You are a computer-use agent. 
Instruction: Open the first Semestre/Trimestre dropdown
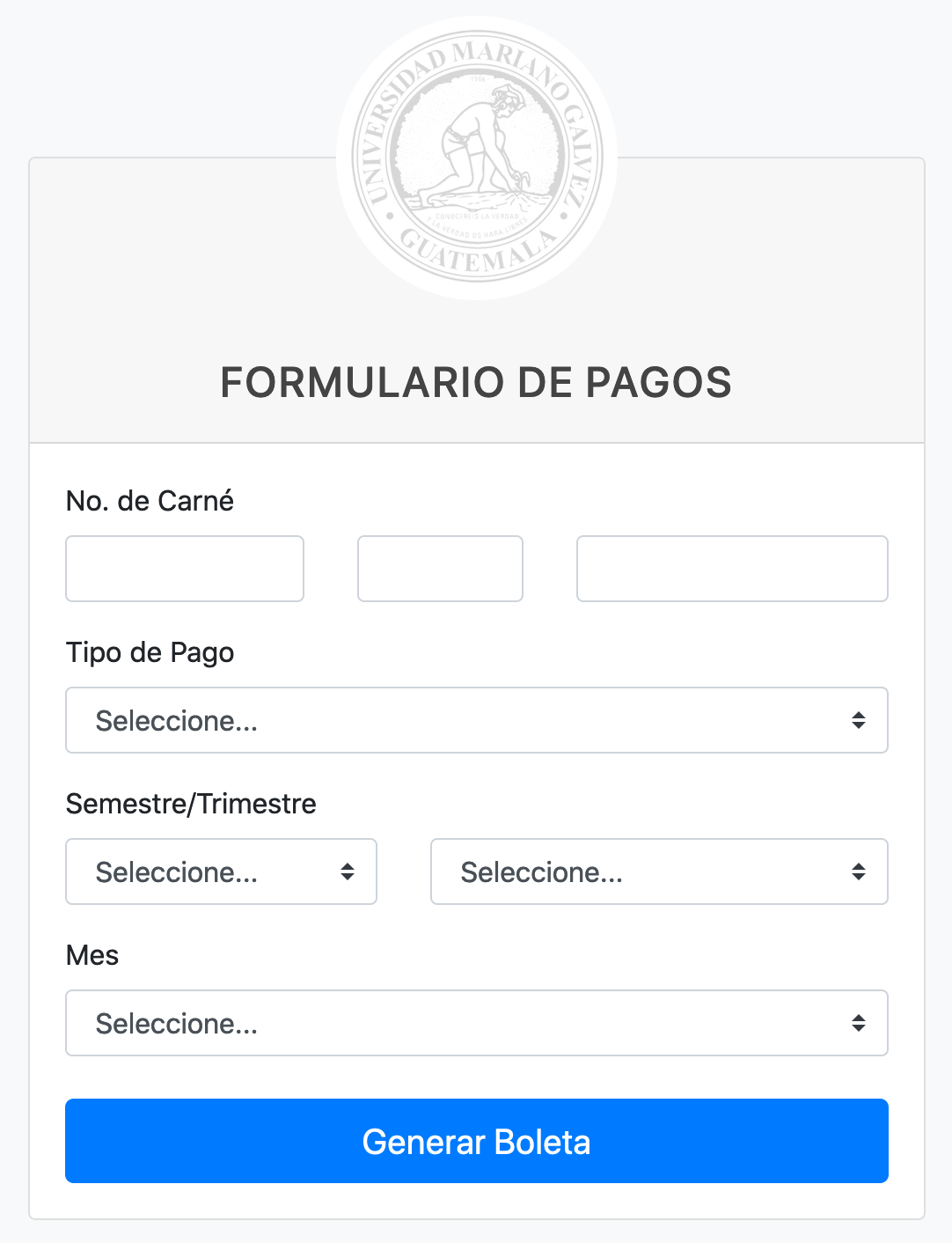221,872
